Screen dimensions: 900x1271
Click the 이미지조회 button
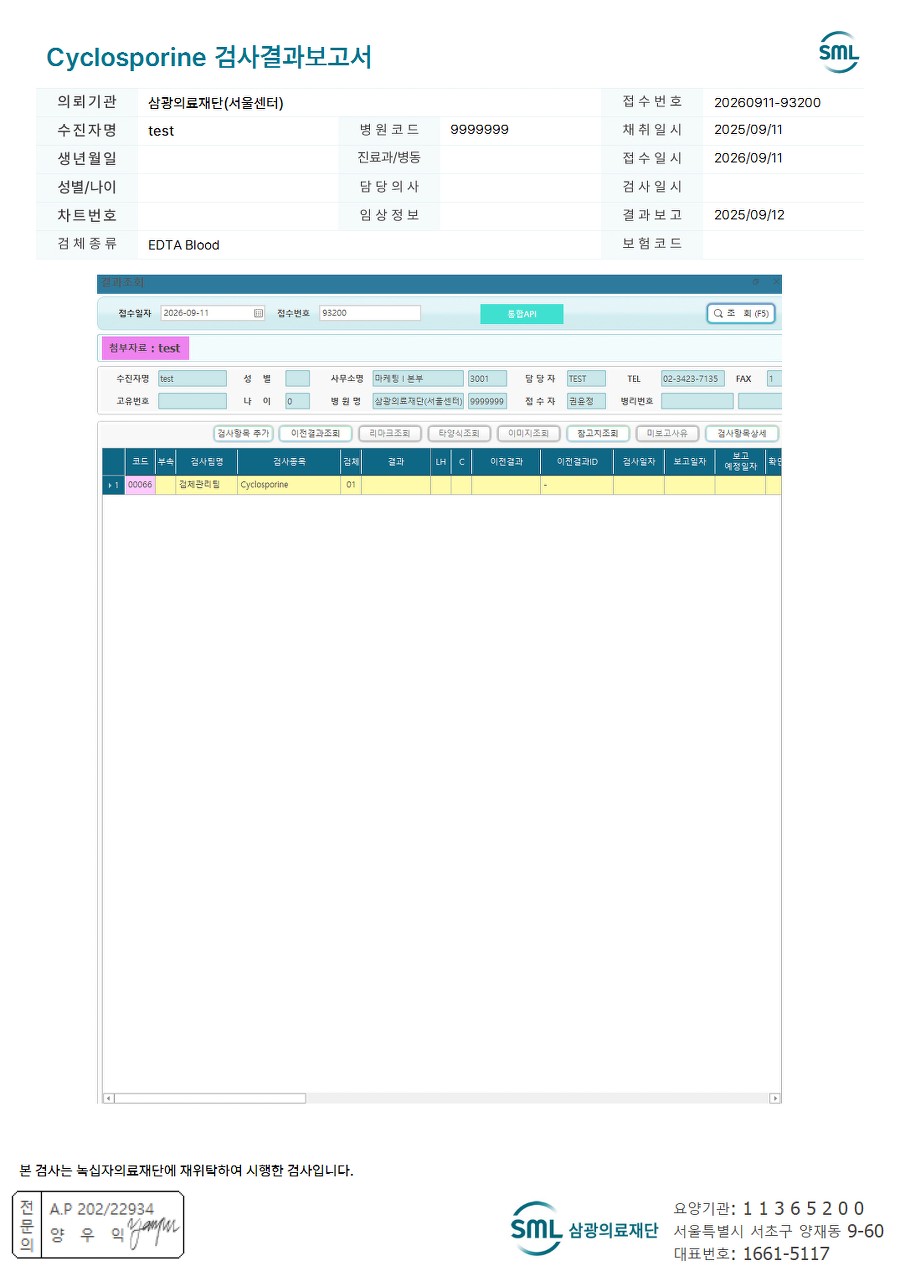point(529,434)
